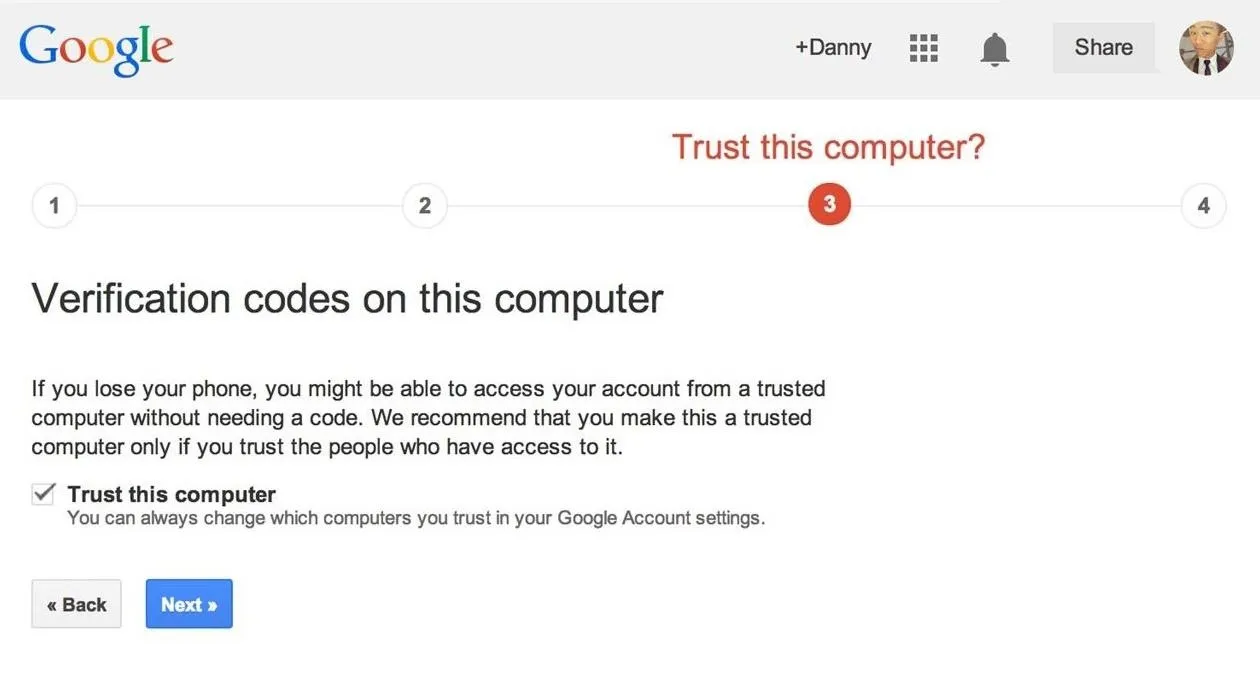Click the paragraph about losing your phone
Screen dimensions: 1260x679
430,417
